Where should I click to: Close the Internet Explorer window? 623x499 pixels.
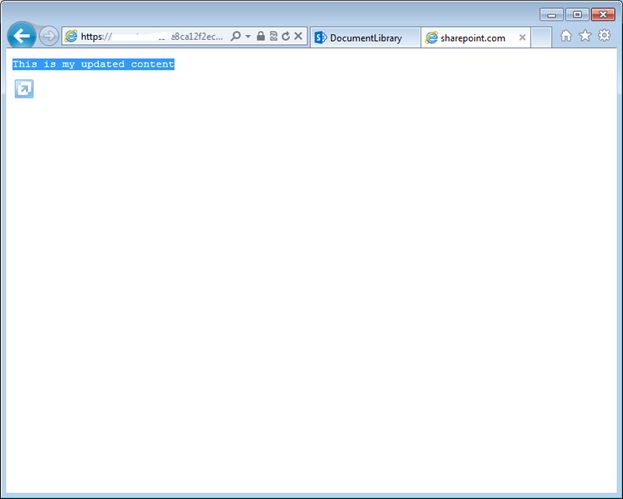603,15
